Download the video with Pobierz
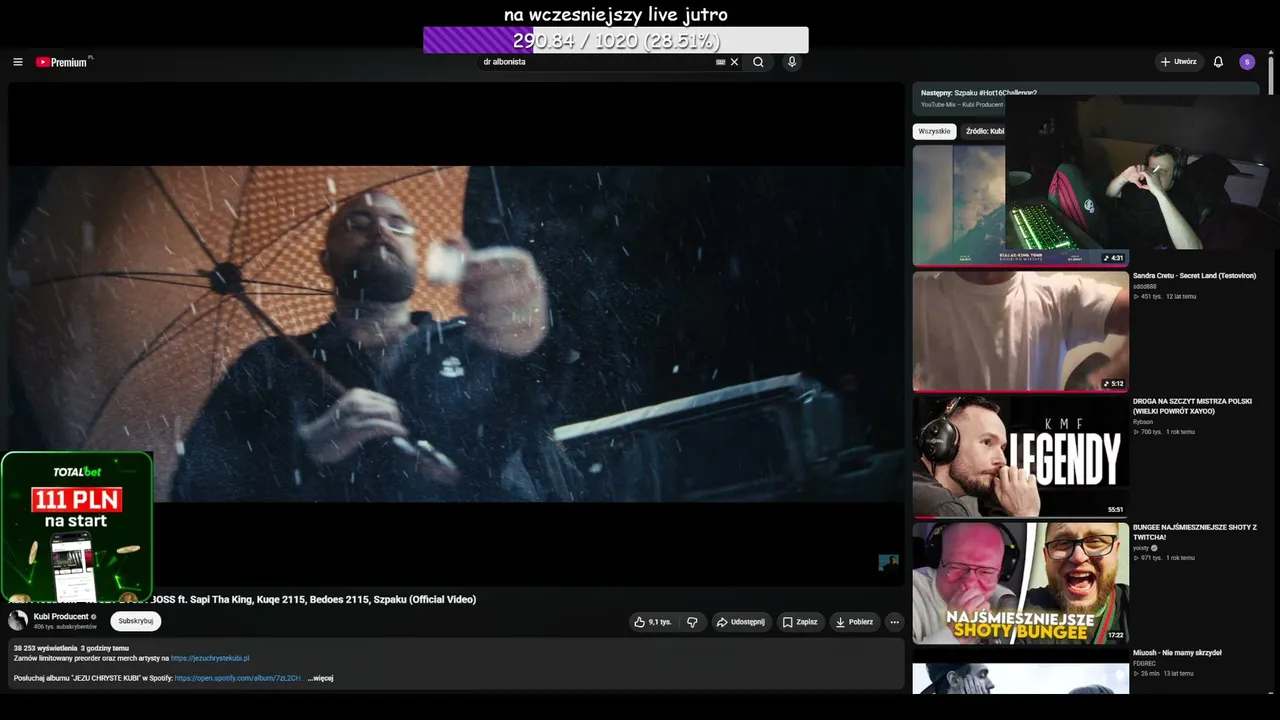 tap(855, 622)
